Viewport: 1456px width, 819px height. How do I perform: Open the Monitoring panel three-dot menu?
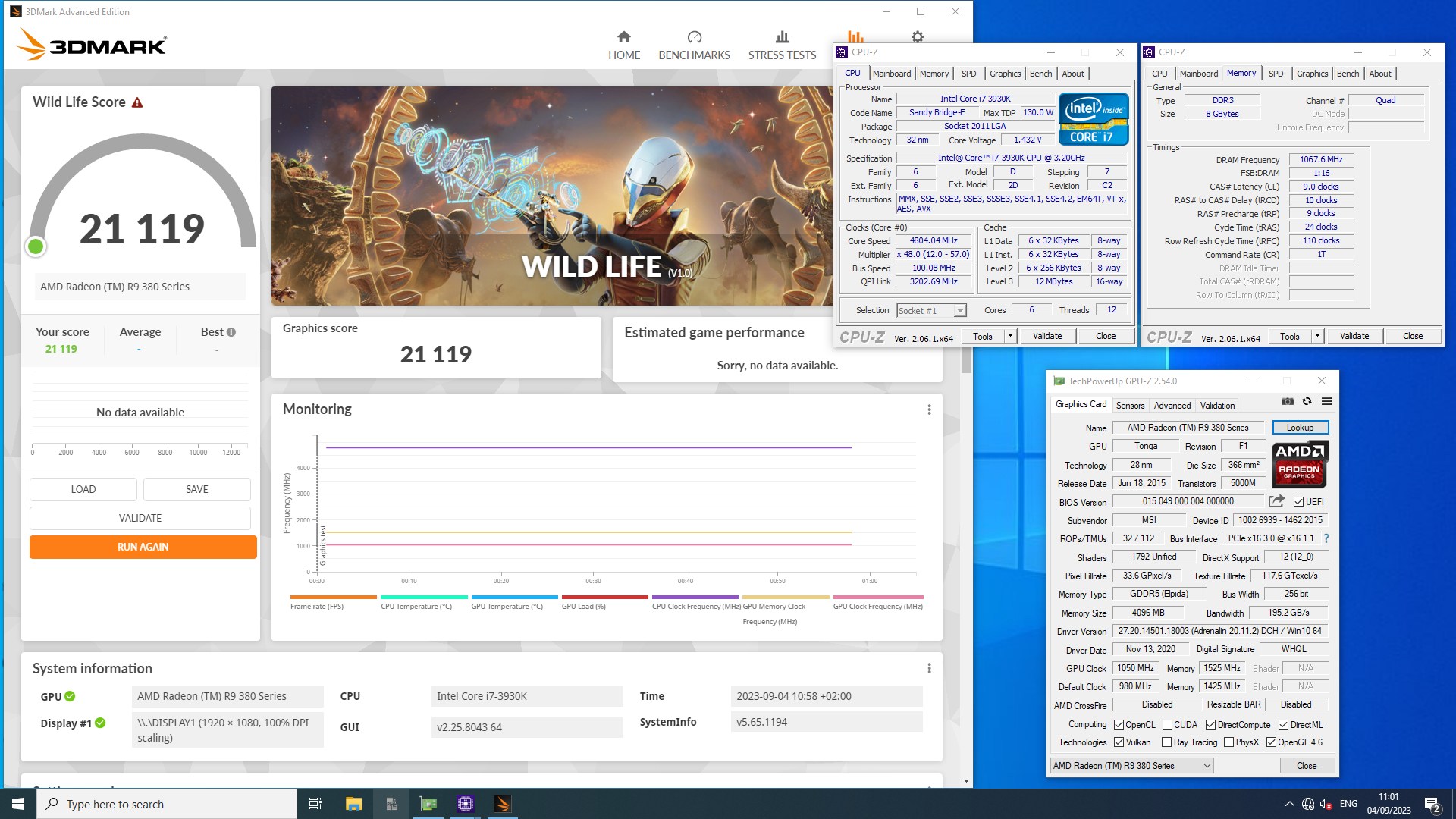point(929,409)
